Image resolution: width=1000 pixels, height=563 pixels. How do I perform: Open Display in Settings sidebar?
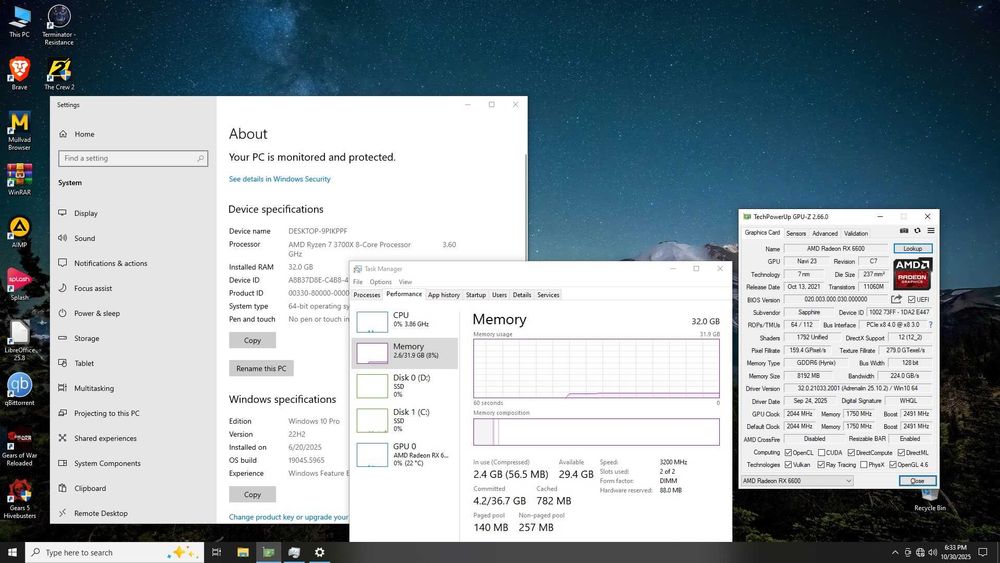[x=133, y=213]
